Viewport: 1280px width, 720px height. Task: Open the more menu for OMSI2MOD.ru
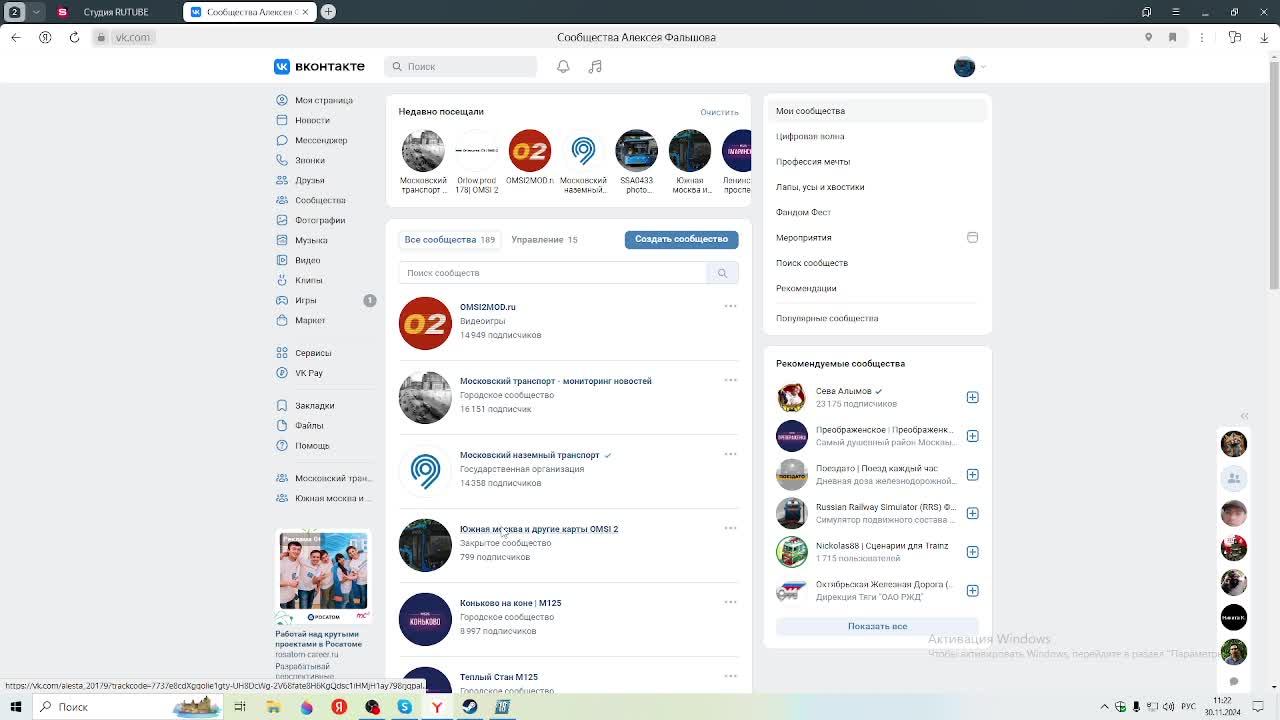point(730,306)
